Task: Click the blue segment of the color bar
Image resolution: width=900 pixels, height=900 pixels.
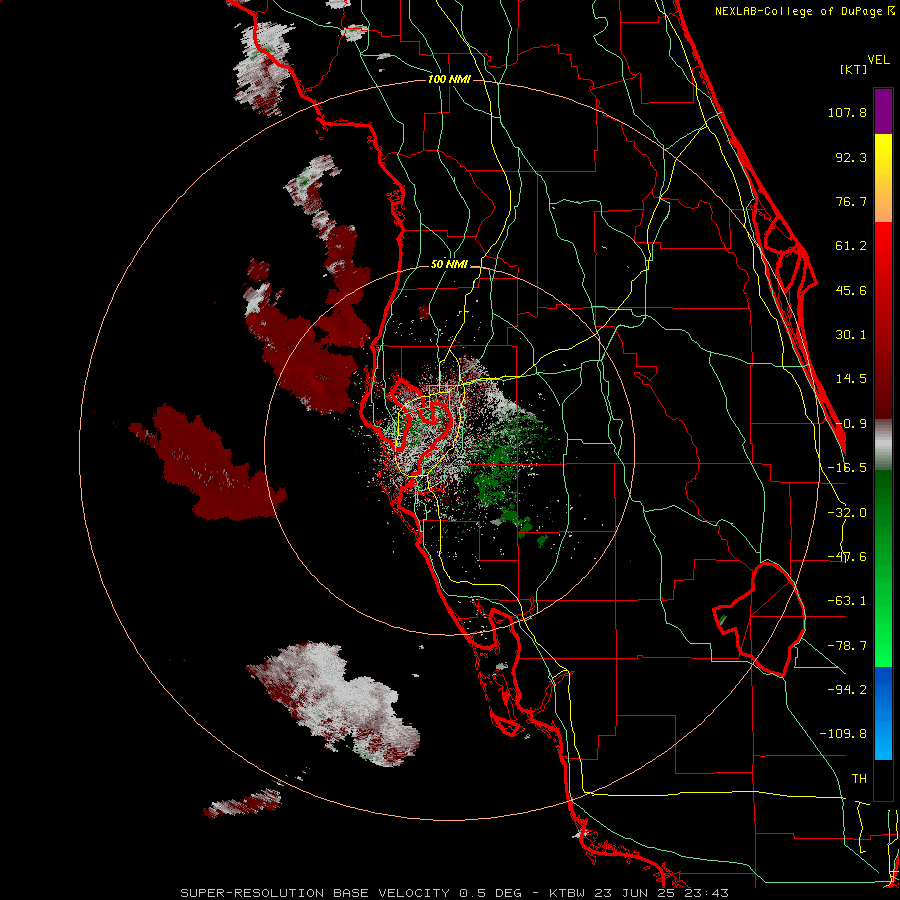Action: 883,713
